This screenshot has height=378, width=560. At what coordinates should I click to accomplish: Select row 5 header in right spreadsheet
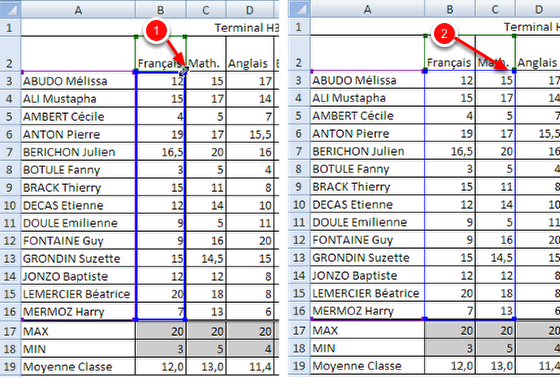tap(299, 115)
